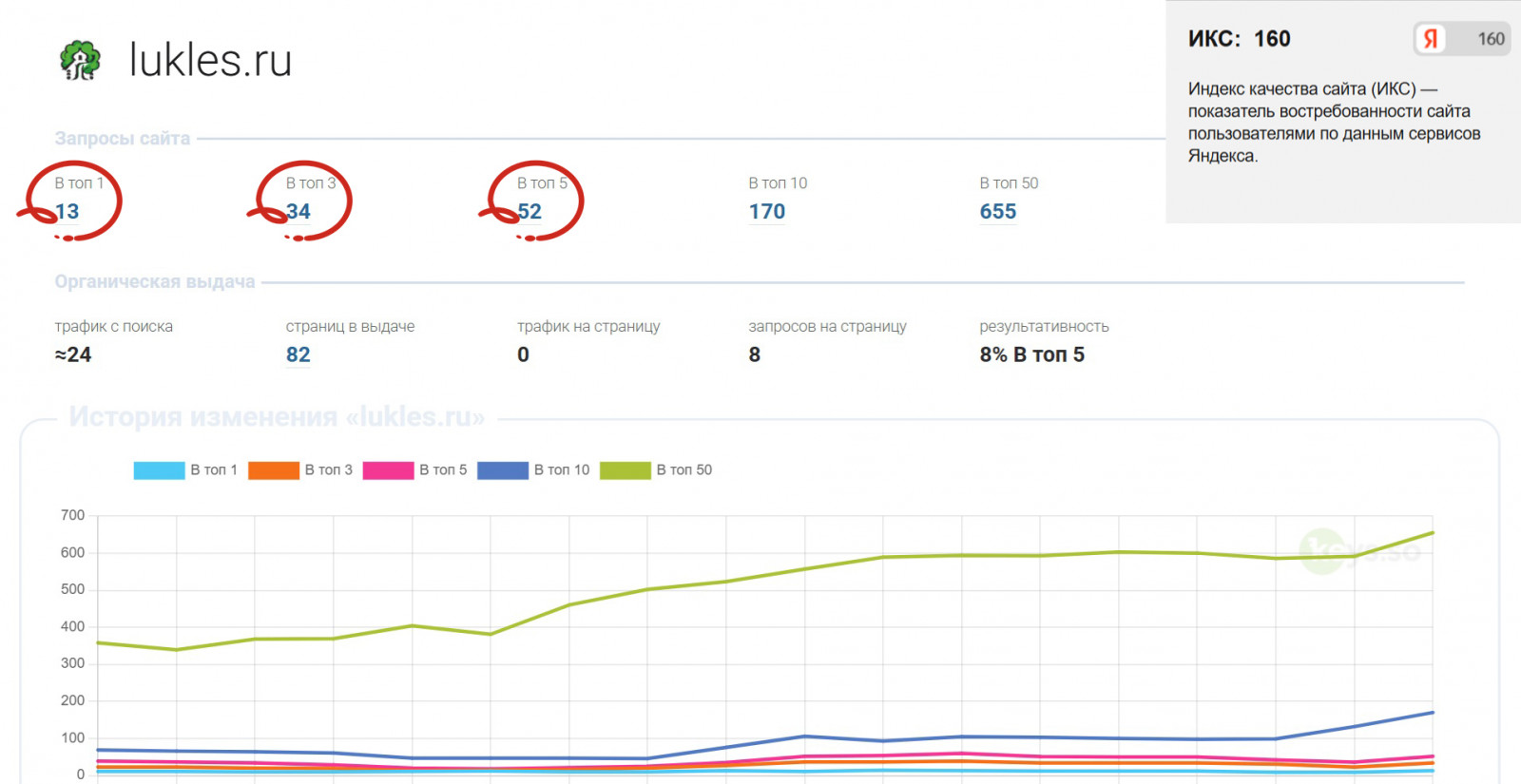
Task: Toggle the 'В топ 5' pink legend swatch
Action: pyautogui.click(x=388, y=469)
